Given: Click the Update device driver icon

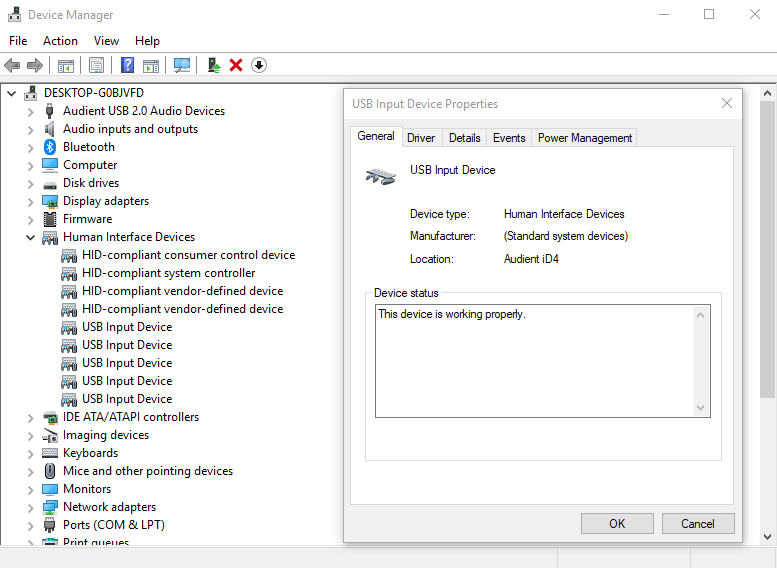Looking at the screenshot, I should point(213,65).
